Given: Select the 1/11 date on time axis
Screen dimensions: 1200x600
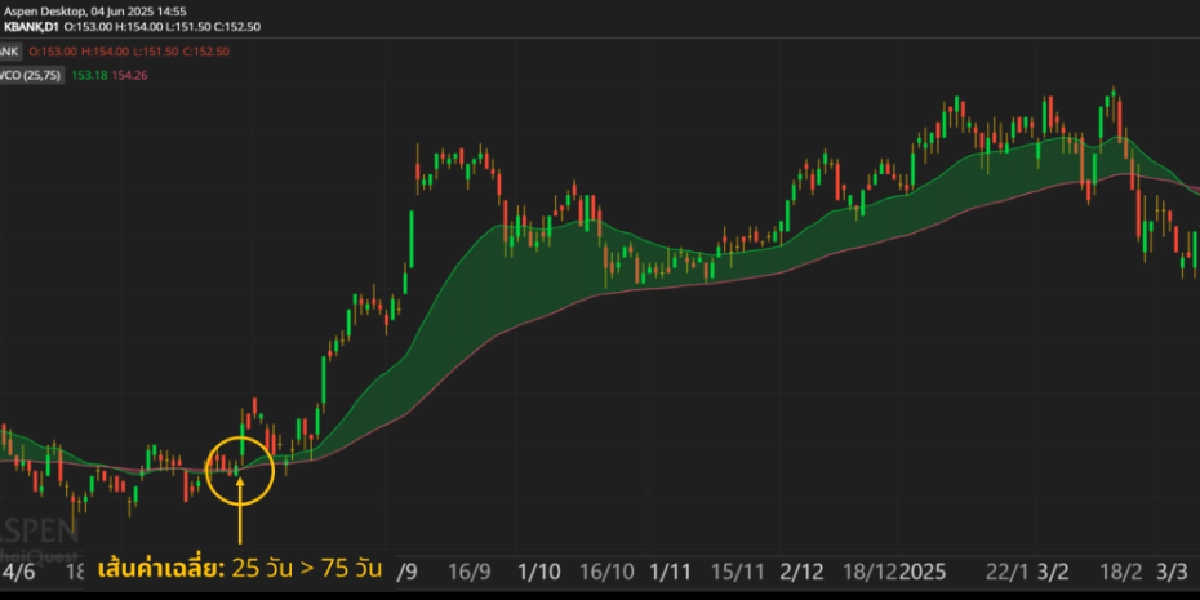Looking at the screenshot, I should tap(670, 572).
